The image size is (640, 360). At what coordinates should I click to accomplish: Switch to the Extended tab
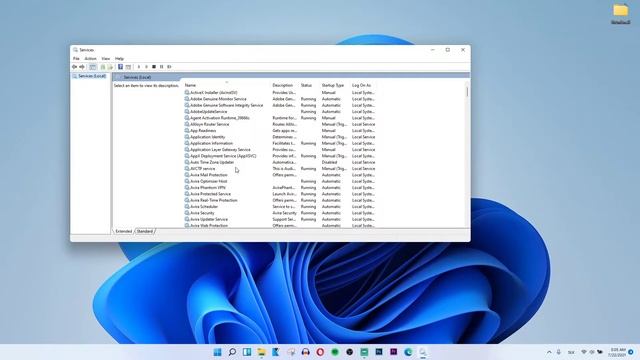tap(123, 231)
